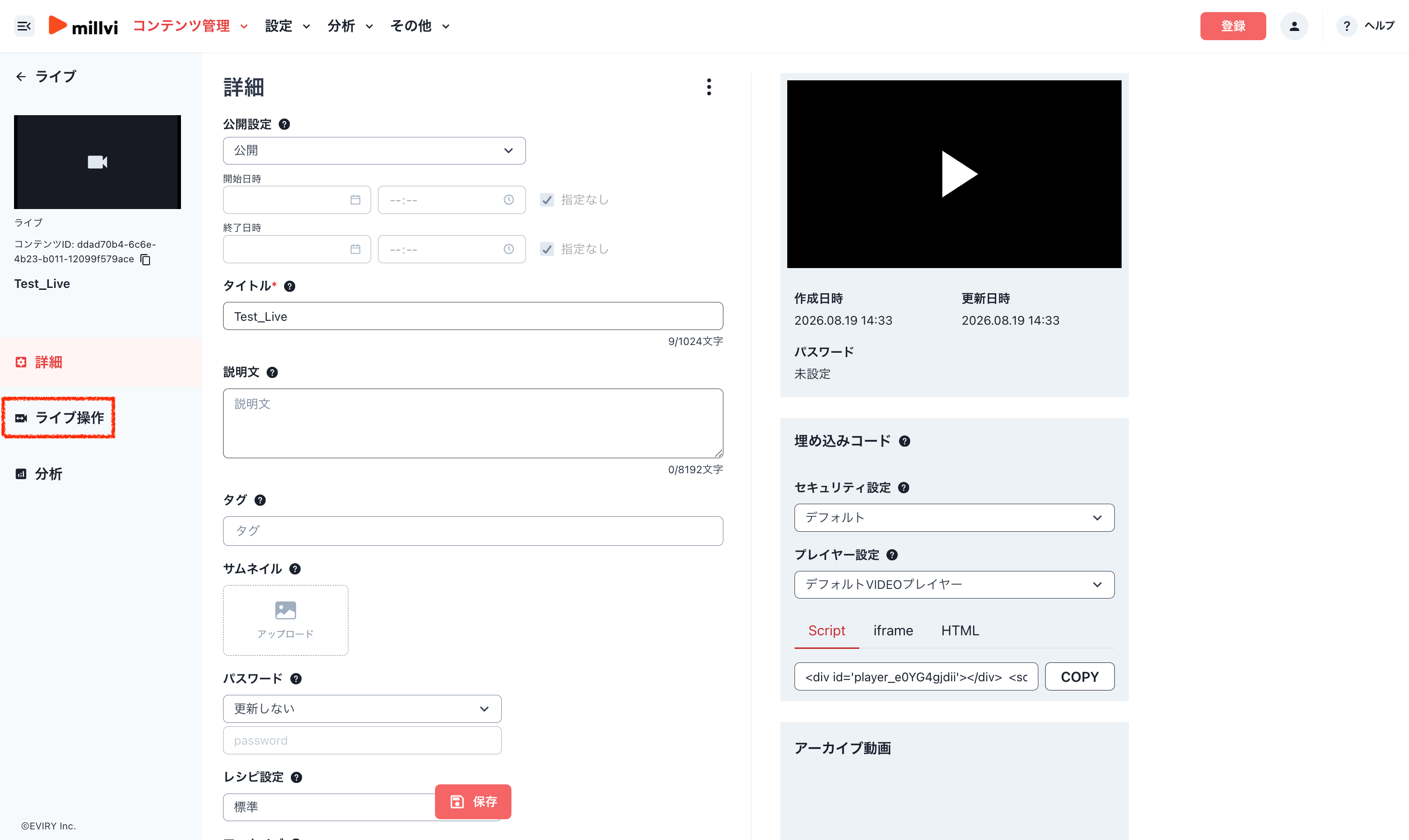Play the video preview
The height and width of the screenshot is (840, 1409).
tap(959, 174)
